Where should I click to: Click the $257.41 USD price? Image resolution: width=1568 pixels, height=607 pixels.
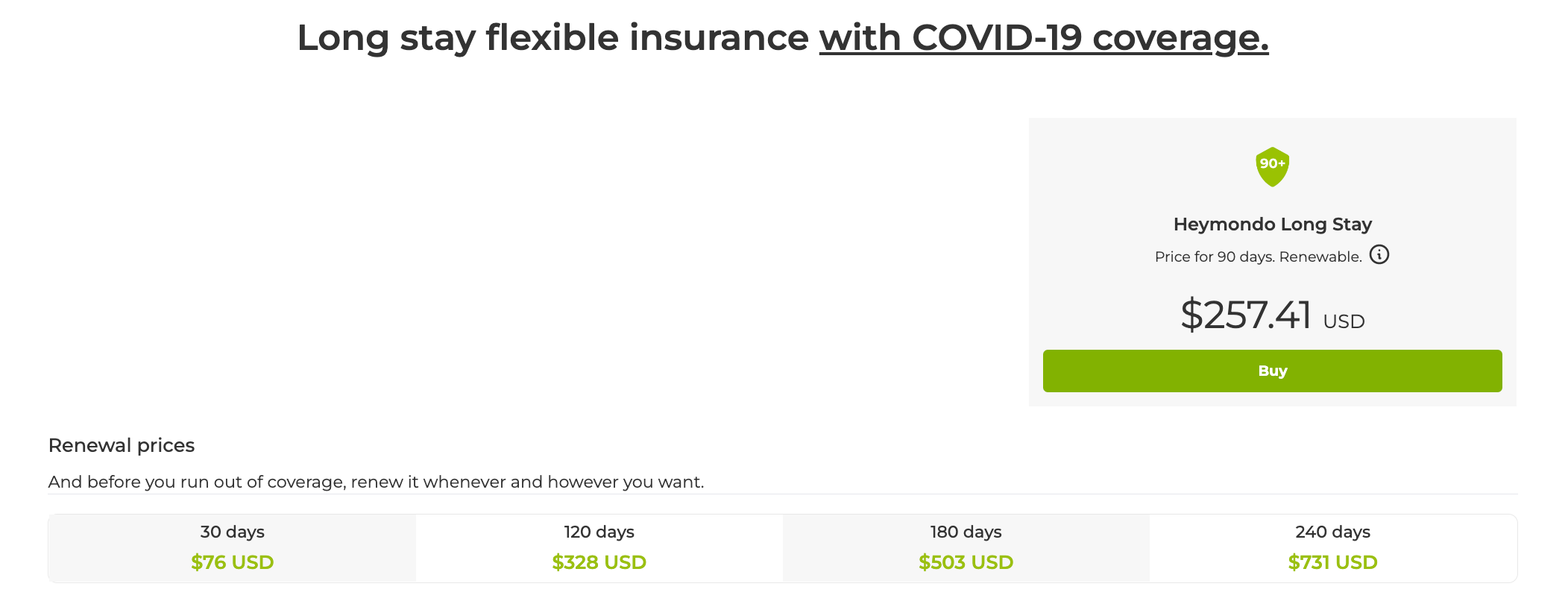(x=1272, y=315)
